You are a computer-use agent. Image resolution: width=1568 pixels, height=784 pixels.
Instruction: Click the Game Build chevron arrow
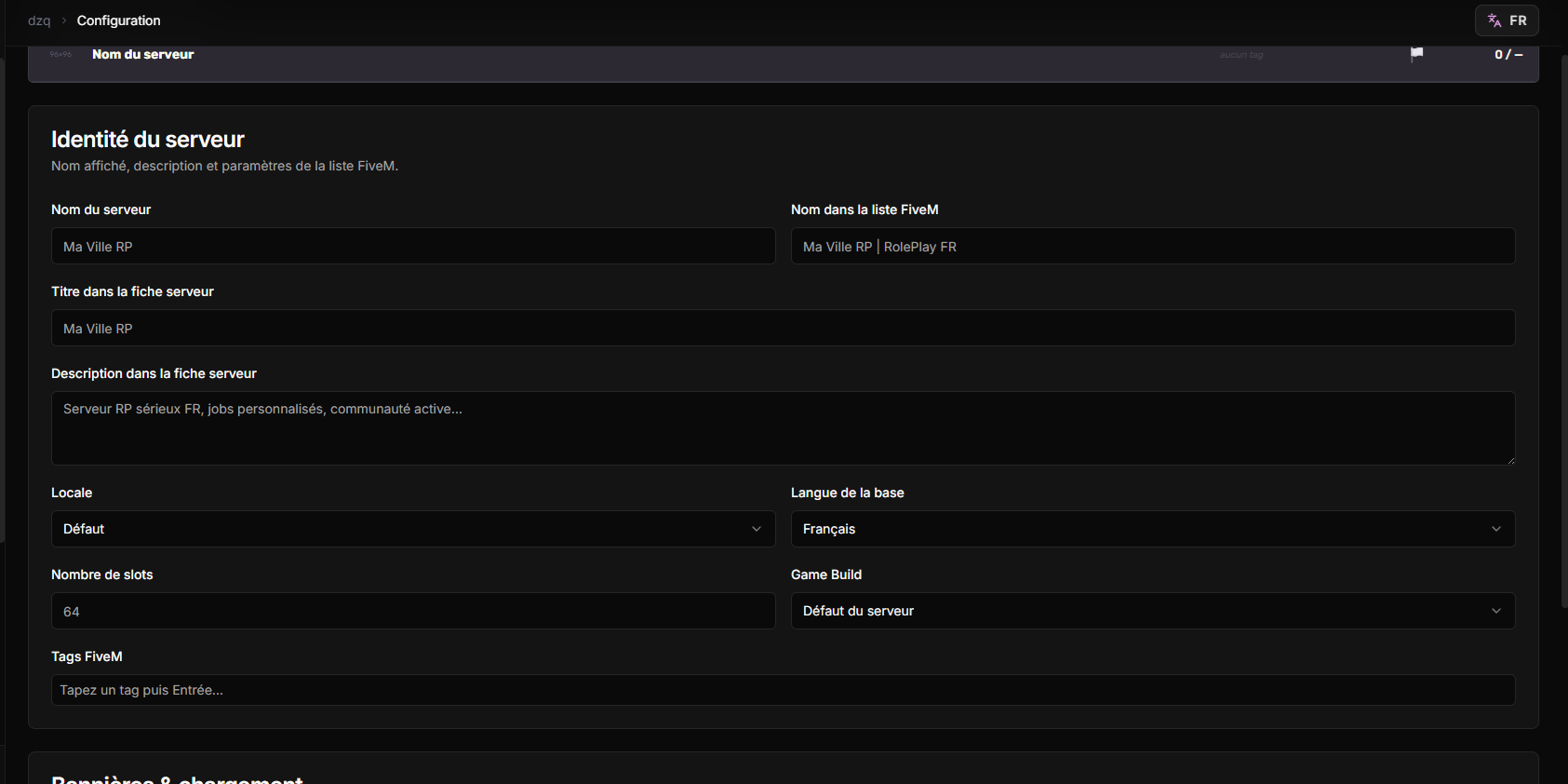[x=1496, y=611]
